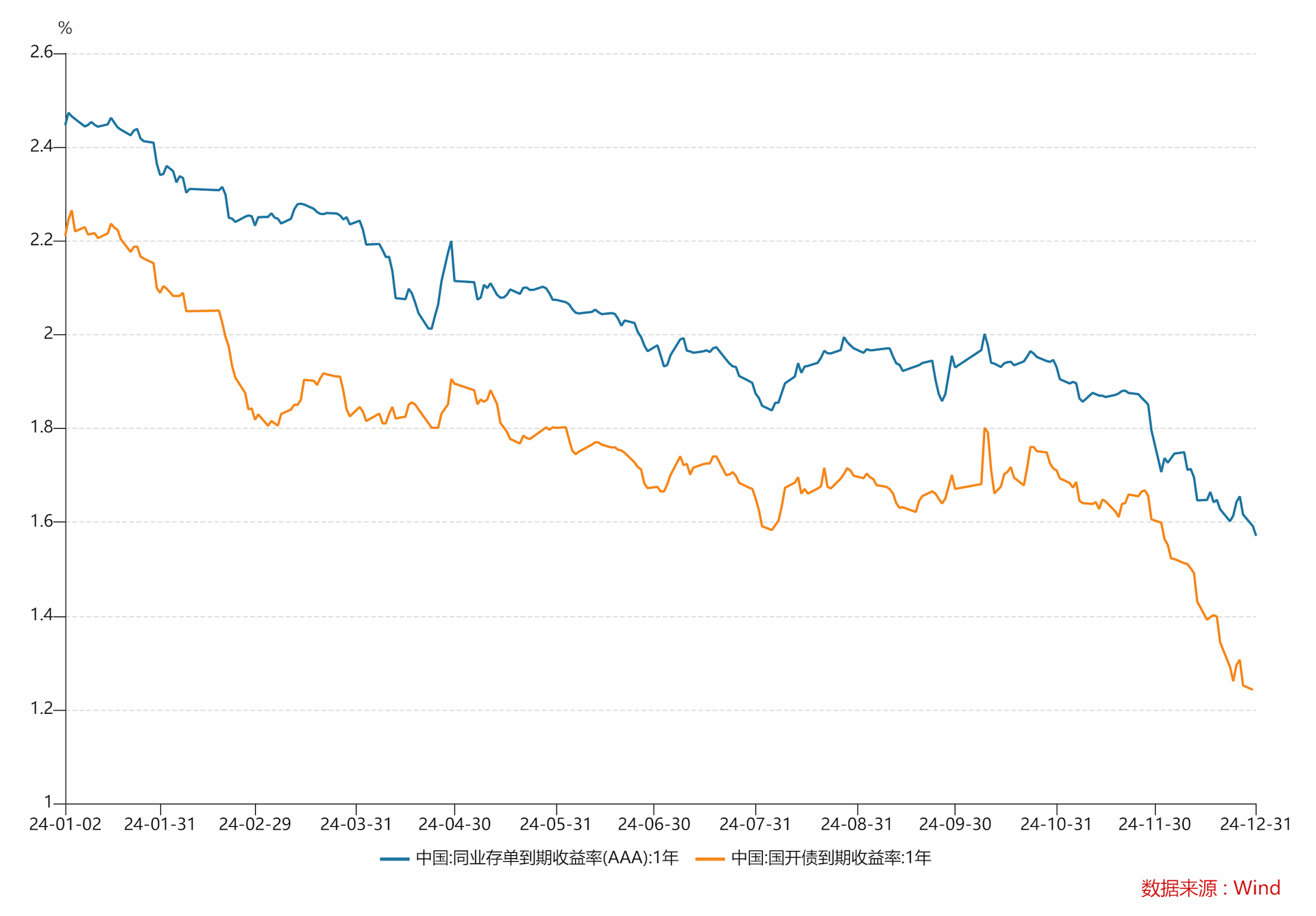Select the 24-09-30 date tick label
The width and height of the screenshot is (1316, 916).
(955, 824)
